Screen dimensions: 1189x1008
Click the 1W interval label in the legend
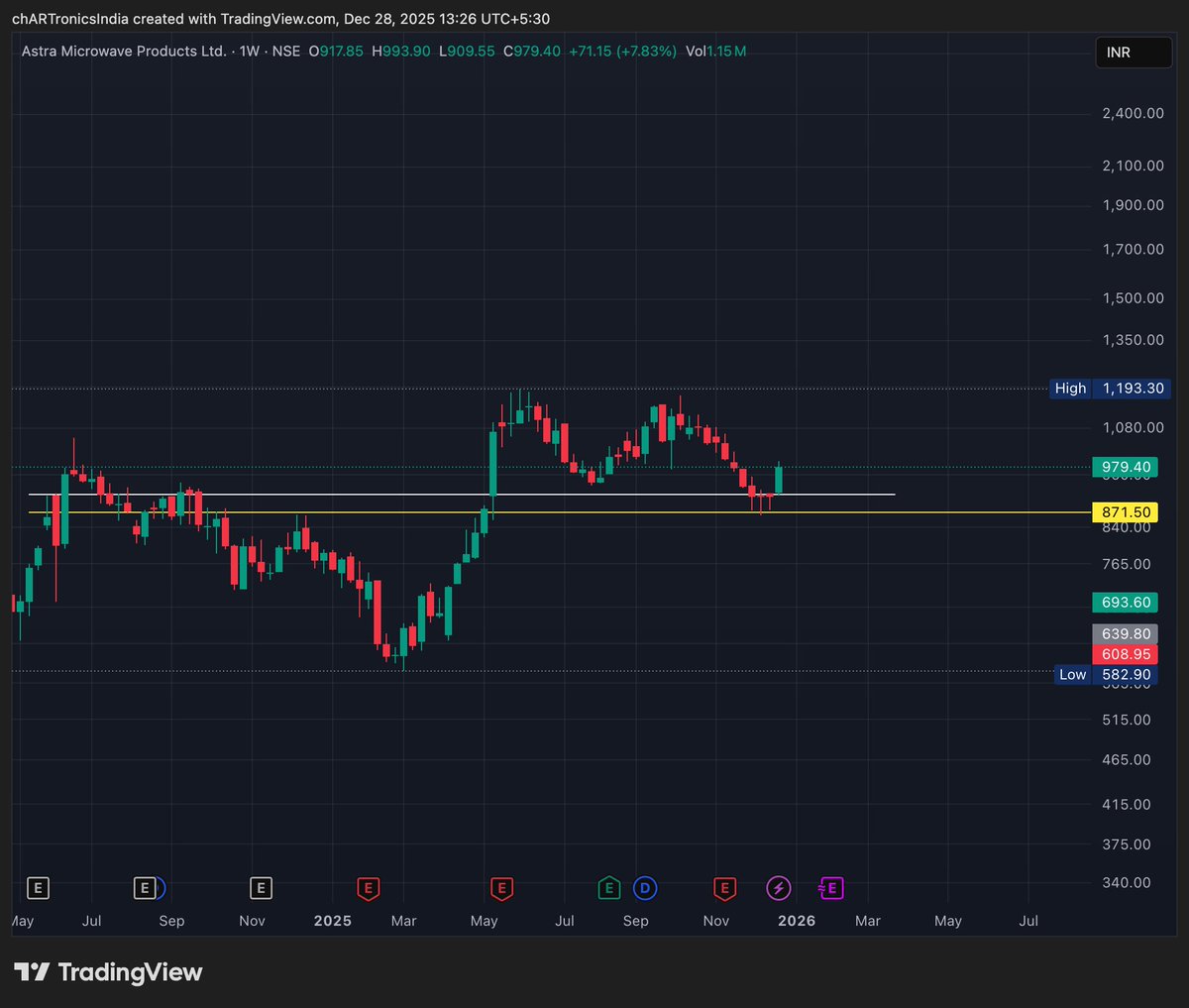pyautogui.click(x=250, y=51)
